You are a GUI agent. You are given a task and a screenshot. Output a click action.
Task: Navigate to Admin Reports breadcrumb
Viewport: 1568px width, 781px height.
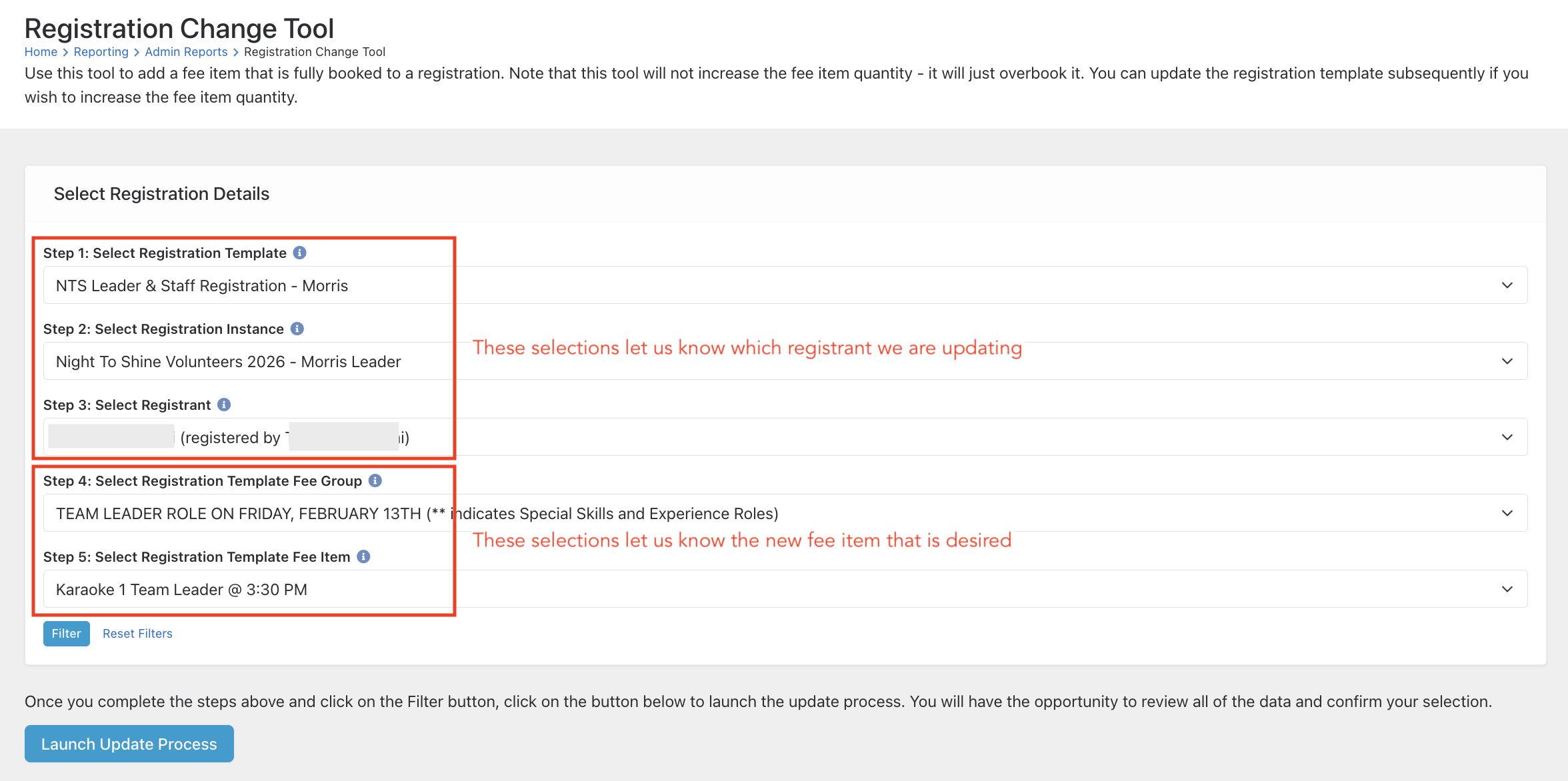click(186, 52)
